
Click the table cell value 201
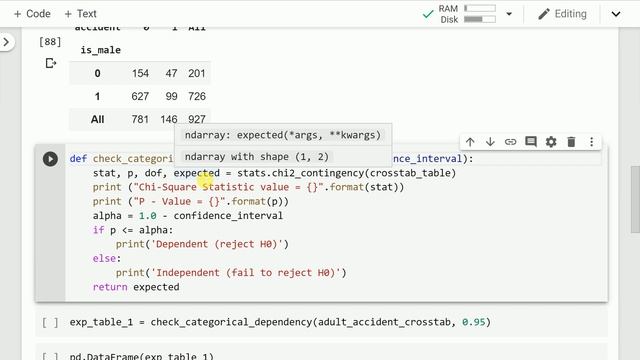[197, 73]
